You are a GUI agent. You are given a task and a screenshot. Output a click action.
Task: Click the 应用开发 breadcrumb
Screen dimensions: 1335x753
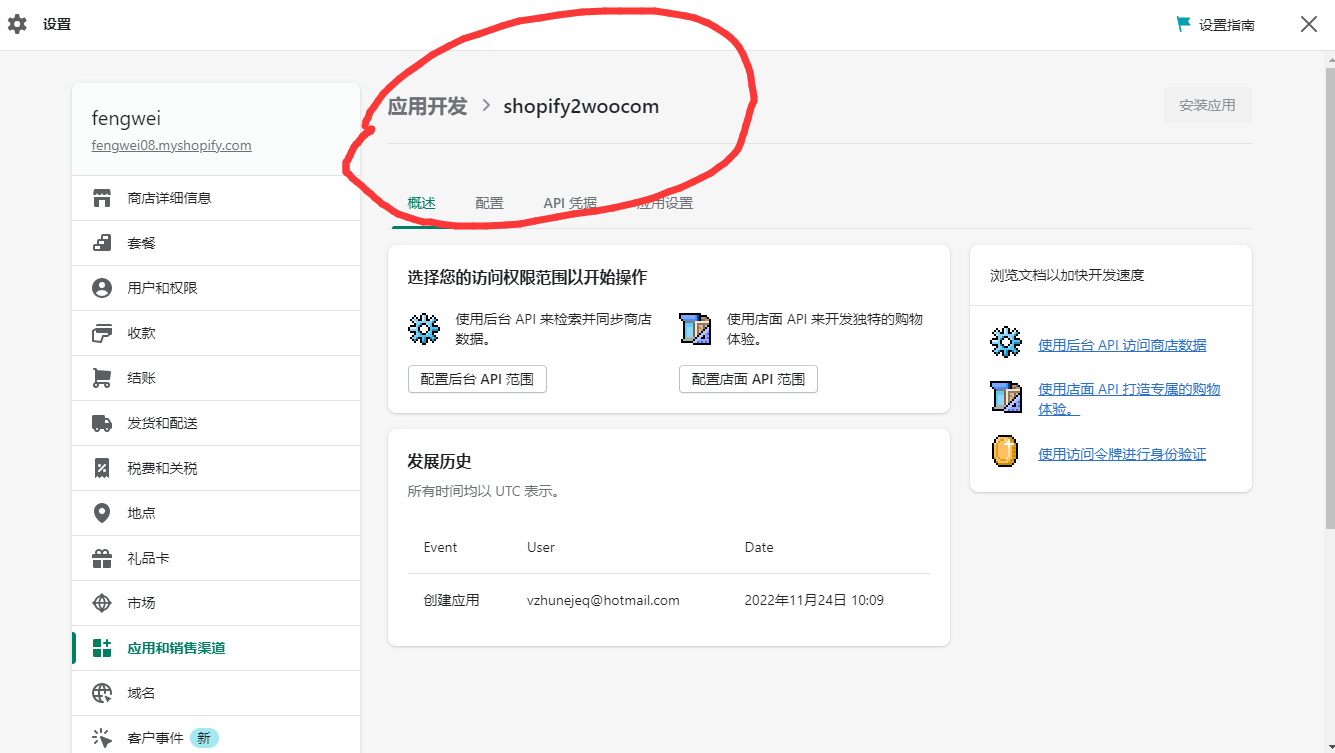tap(427, 106)
